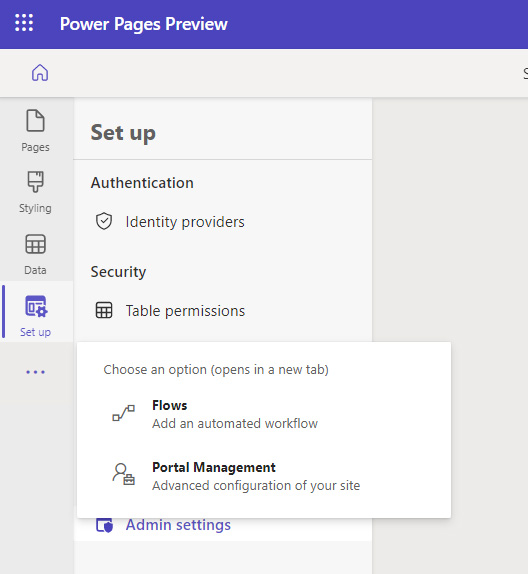Click the Identity providers shield icon
The width and height of the screenshot is (528, 574).
click(104, 221)
